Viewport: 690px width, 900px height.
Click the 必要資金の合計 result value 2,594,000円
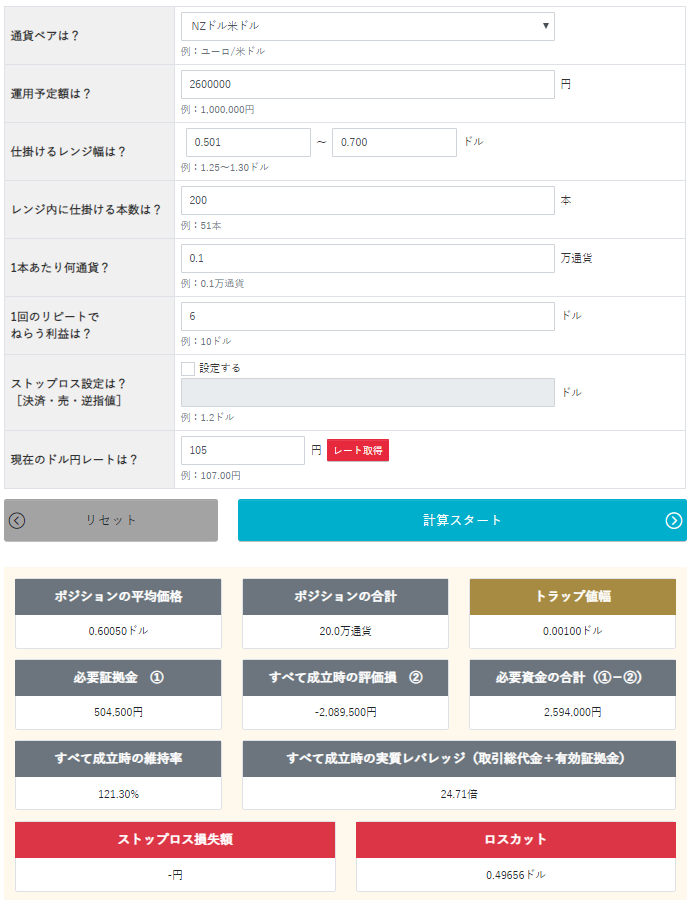pyautogui.click(x=572, y=712)
